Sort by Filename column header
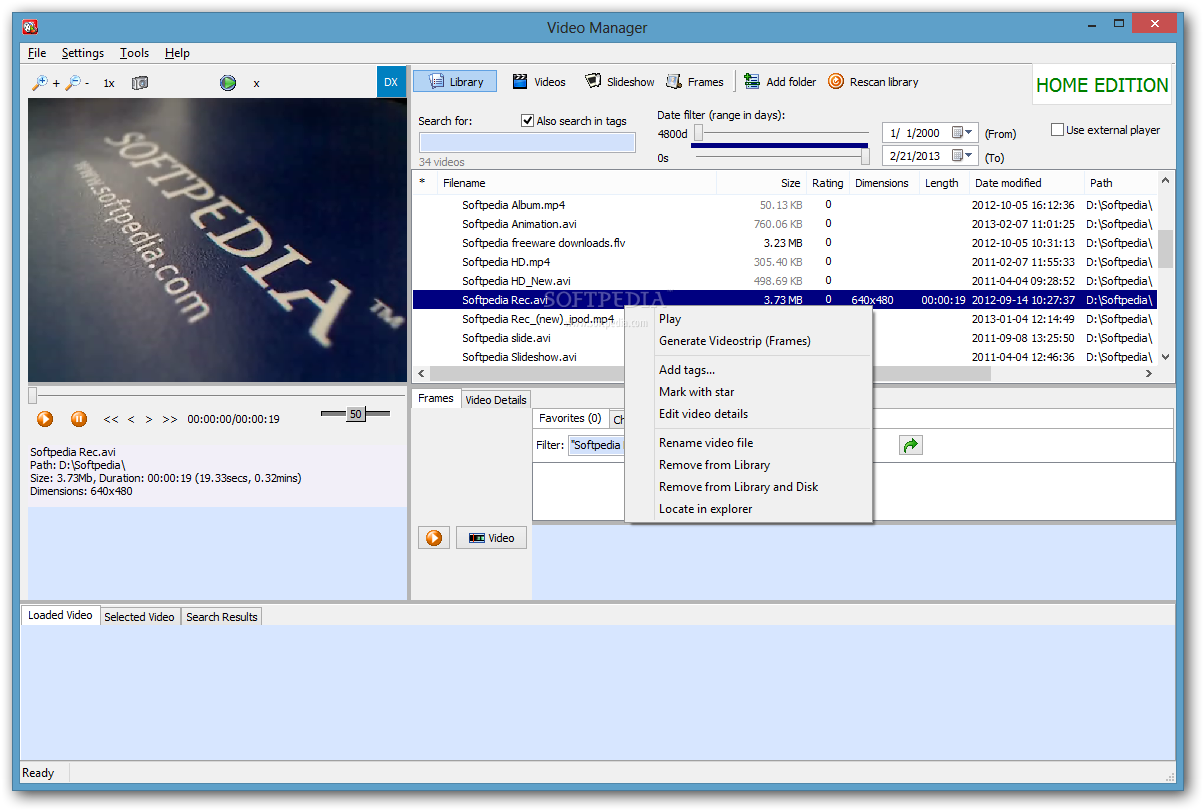The width and height of the screenshot is (1204, 811). click(x=575, y=183)
